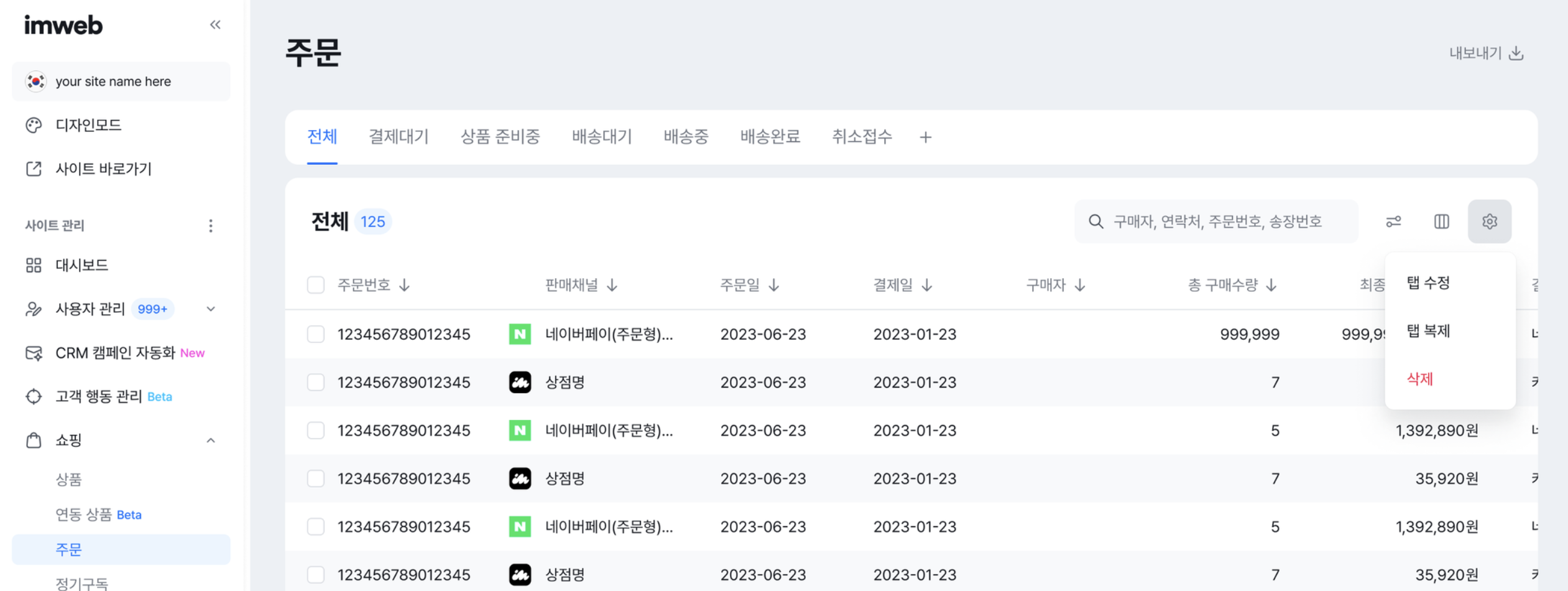Viewport: 1568px width, 591px height.
Task: Open the column layout settings icon
Action: [x=1441, y=221]
